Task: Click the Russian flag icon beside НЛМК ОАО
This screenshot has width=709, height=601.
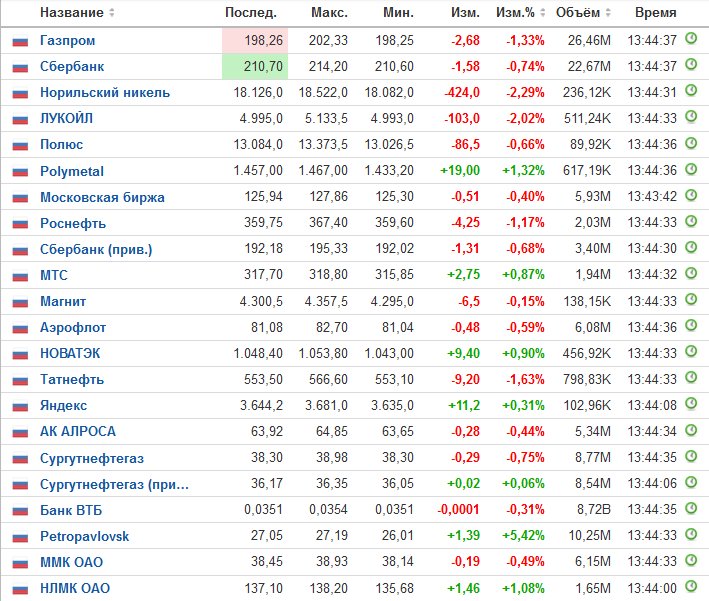Action: click(20, 589)
